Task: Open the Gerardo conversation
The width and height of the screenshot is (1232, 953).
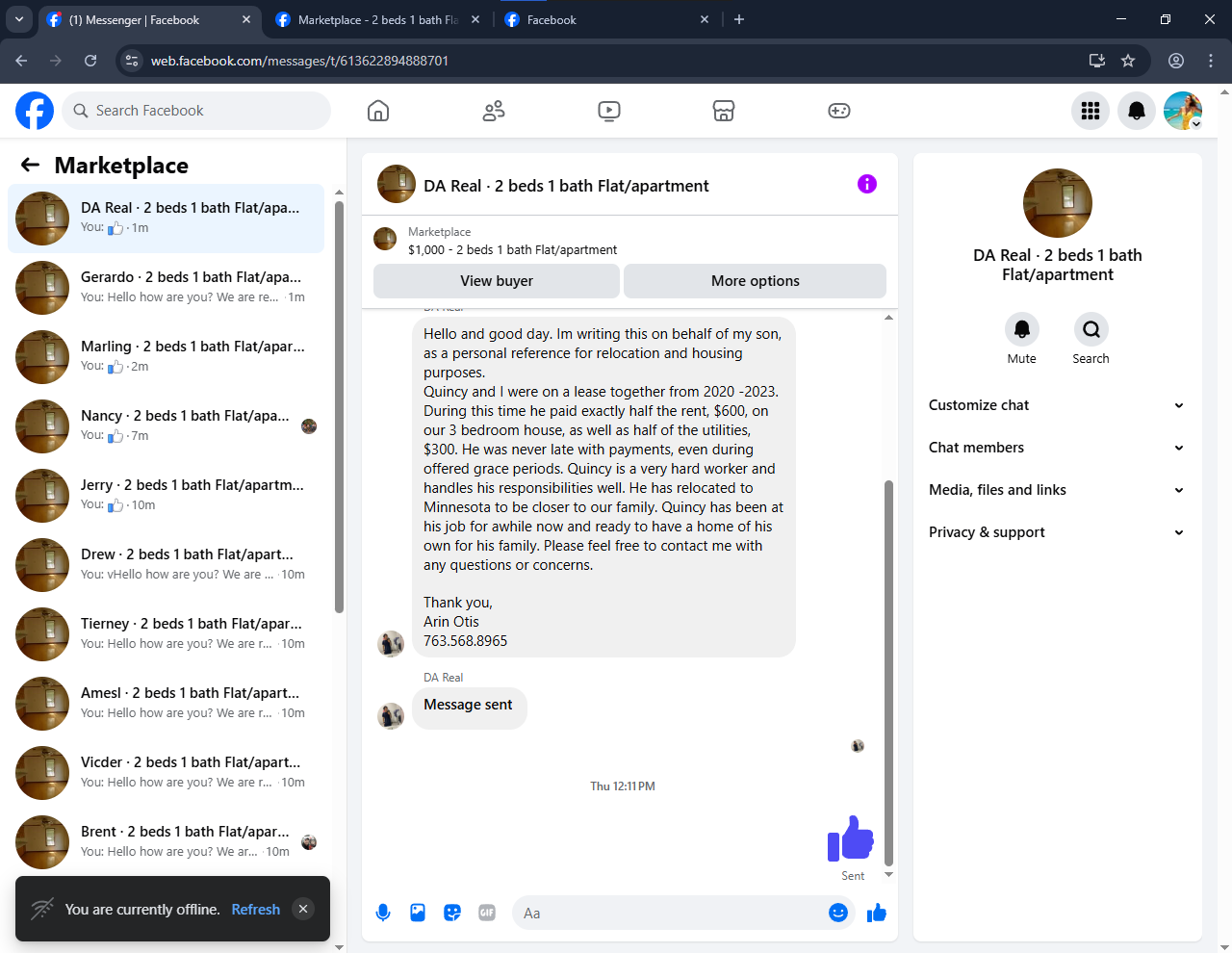Action: tap(166, 288)
